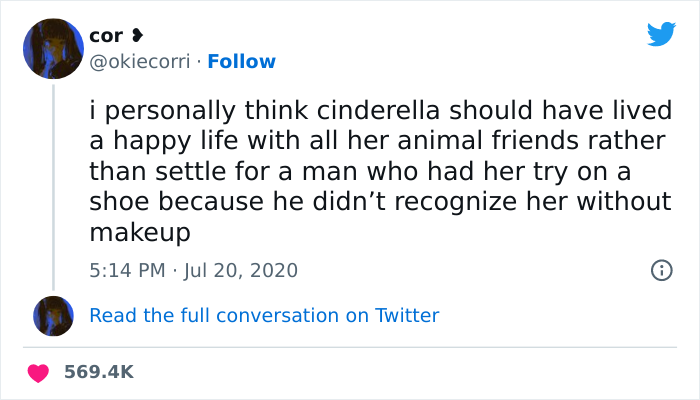Follow the @okiecorri account
700x400 pixels.
pos(243,62)
